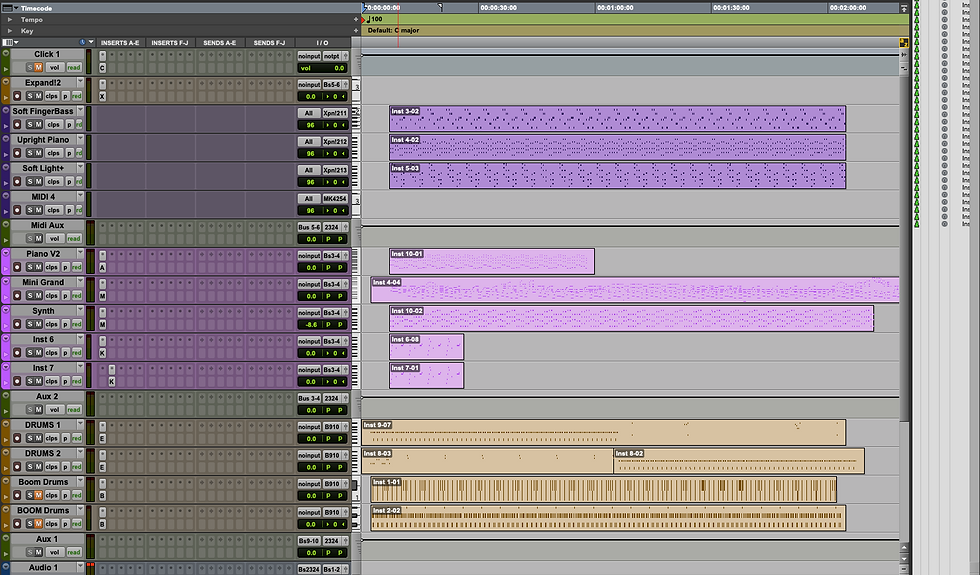The image size is (980, 575).
Task: Select the Inst 10-01 clip on Piano V2
Action: [491, 261]
